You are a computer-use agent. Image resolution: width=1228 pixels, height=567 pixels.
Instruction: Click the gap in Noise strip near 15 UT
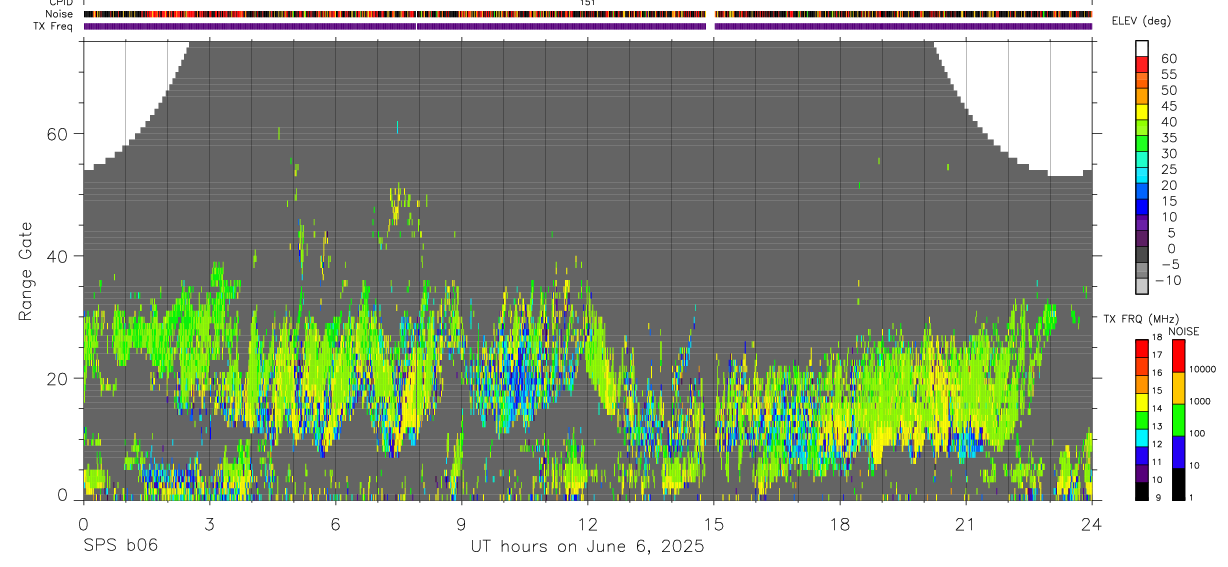point(710,14)
